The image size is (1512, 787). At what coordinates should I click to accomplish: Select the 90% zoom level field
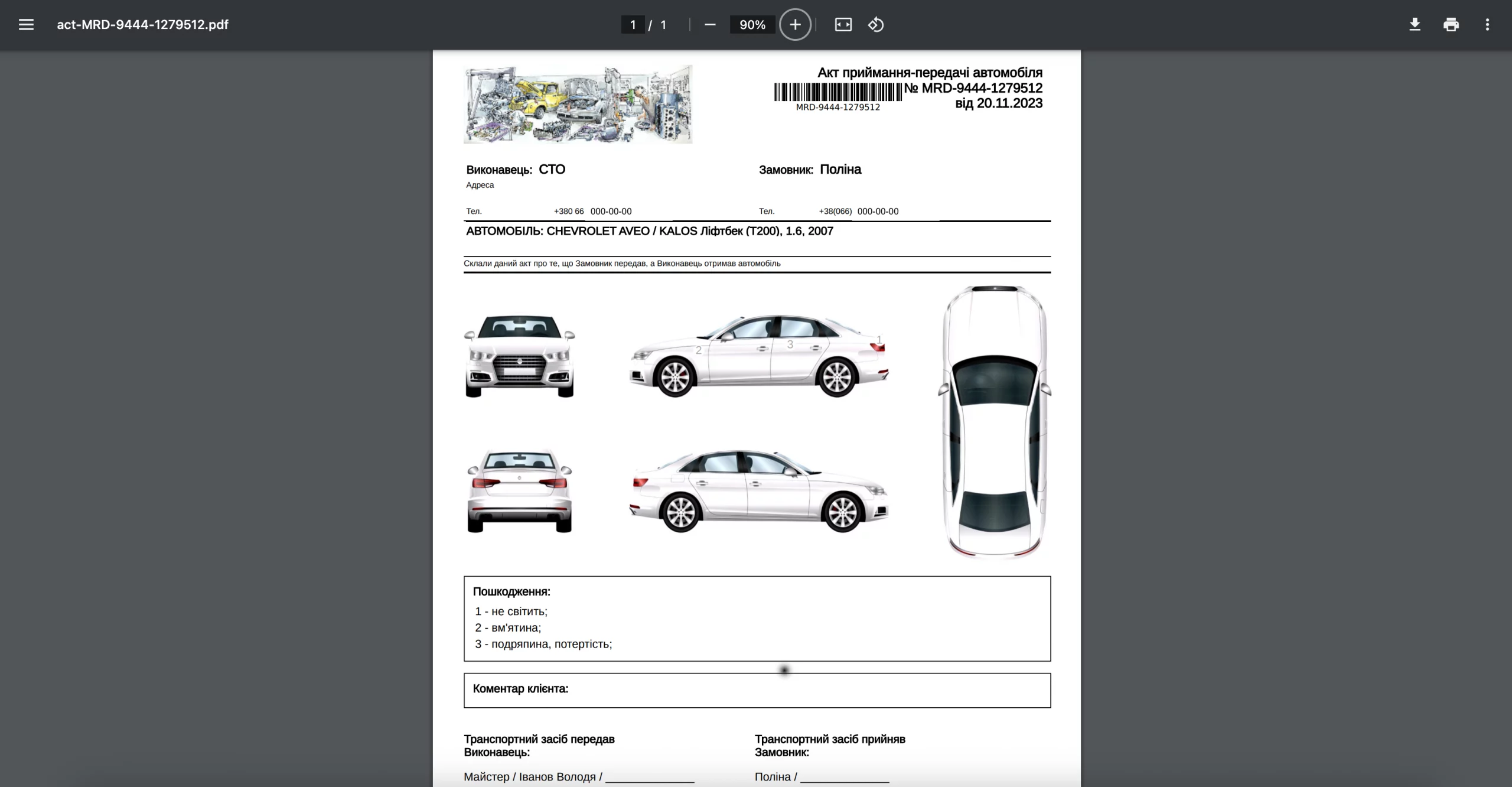[752, 24]
